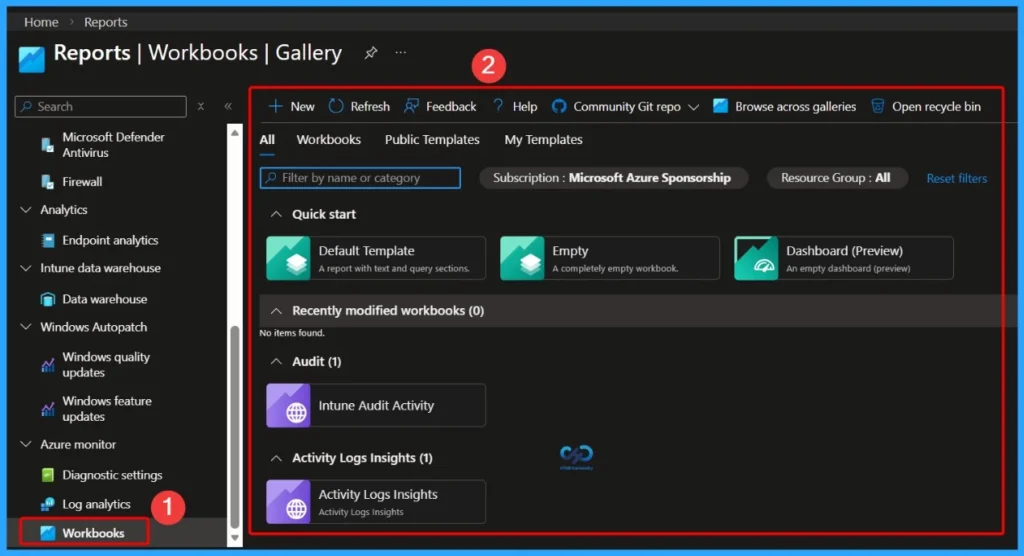Screen dimensions: 1024x556
Task: Collapse the Quick start group
Action: pos(276,214)
